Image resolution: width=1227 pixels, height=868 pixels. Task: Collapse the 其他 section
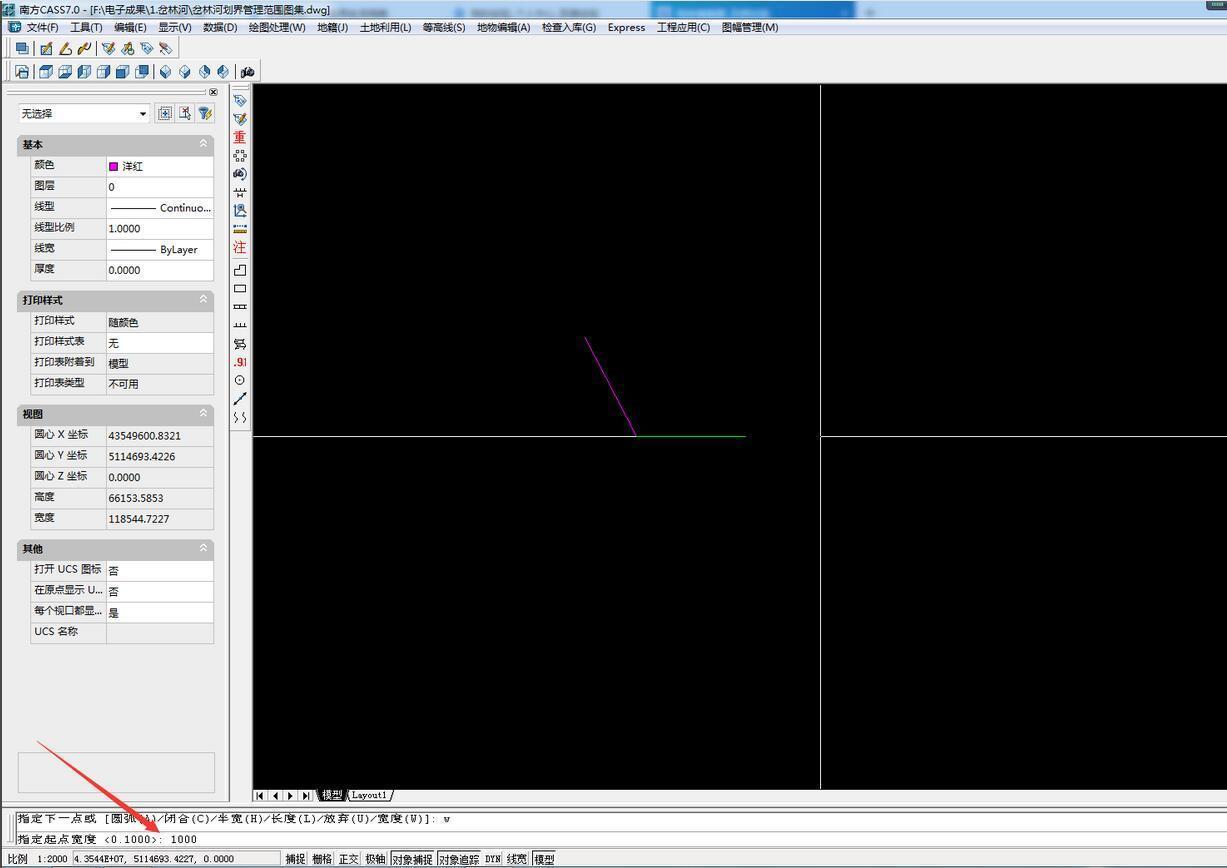(x=203, y=548)
